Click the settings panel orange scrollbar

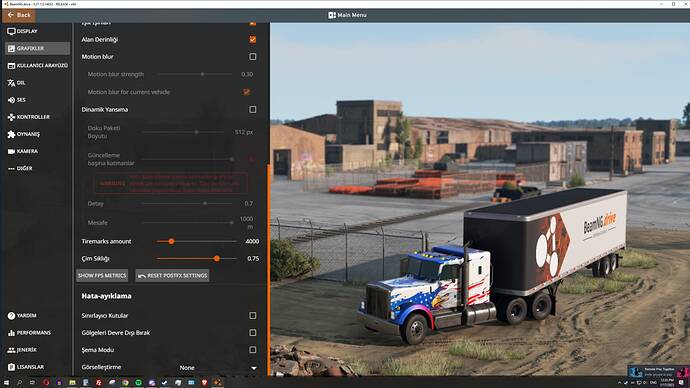[x=268, y=269]
